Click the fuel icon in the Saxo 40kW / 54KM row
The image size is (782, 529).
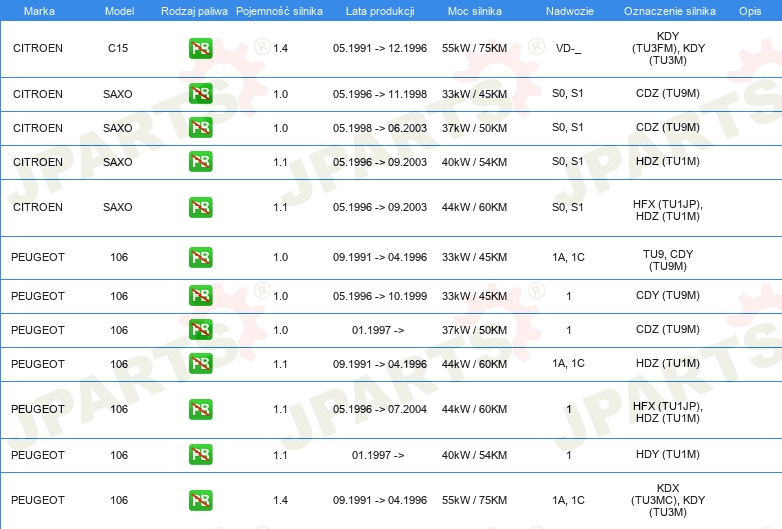click(200, 162)
